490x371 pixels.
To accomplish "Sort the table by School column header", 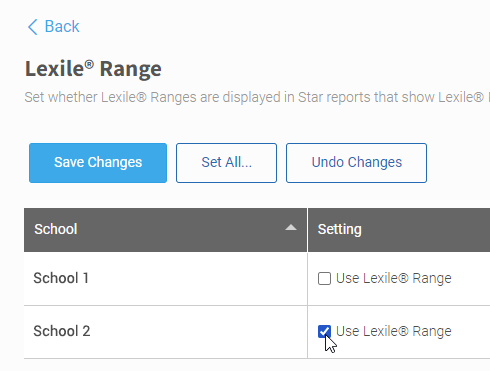I will click(165, 229).
